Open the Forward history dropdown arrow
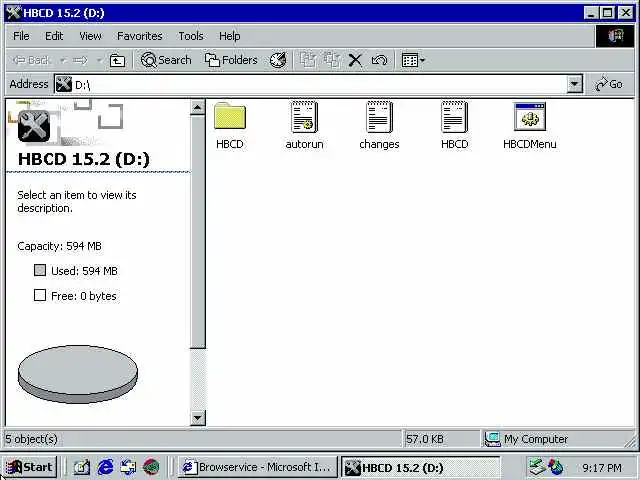 [99, 60]
